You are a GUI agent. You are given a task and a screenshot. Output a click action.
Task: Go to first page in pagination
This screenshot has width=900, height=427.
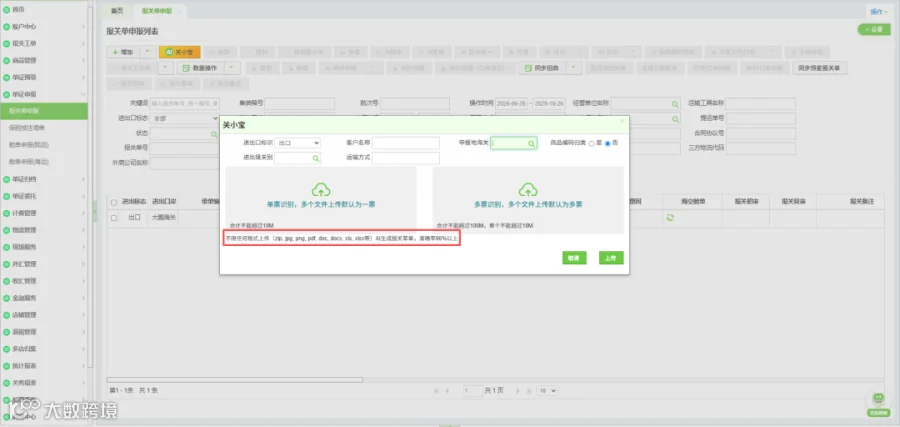[x=437, y=390]
